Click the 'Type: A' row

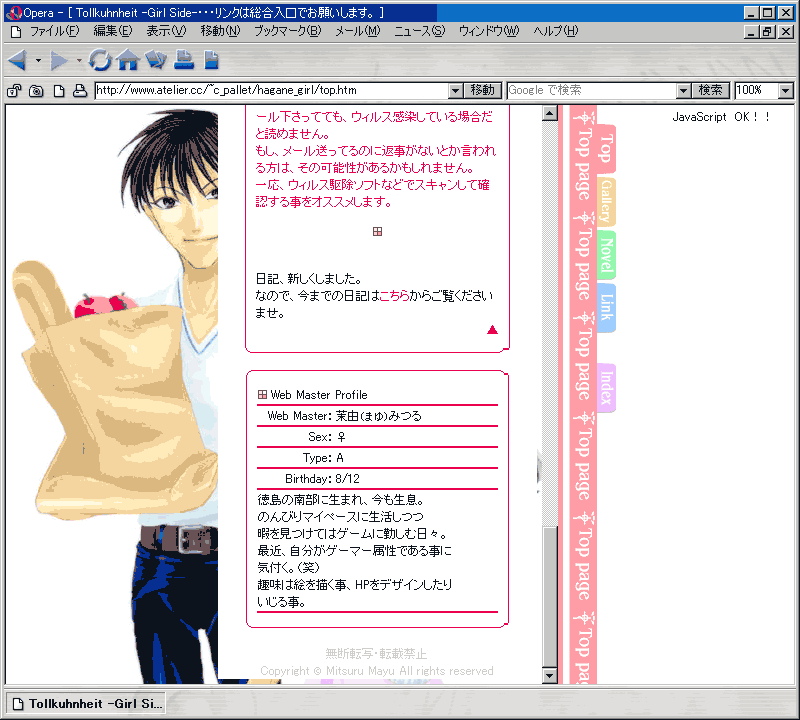click(x=377, y=458)
